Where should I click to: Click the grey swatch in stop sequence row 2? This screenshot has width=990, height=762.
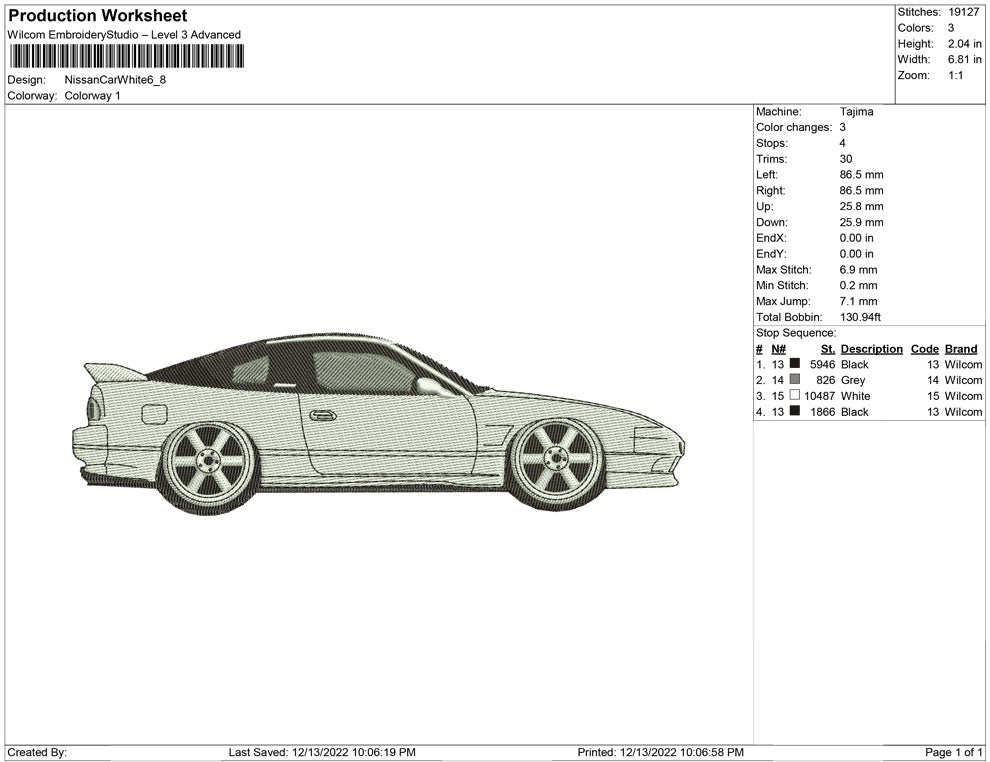[795, 379]
